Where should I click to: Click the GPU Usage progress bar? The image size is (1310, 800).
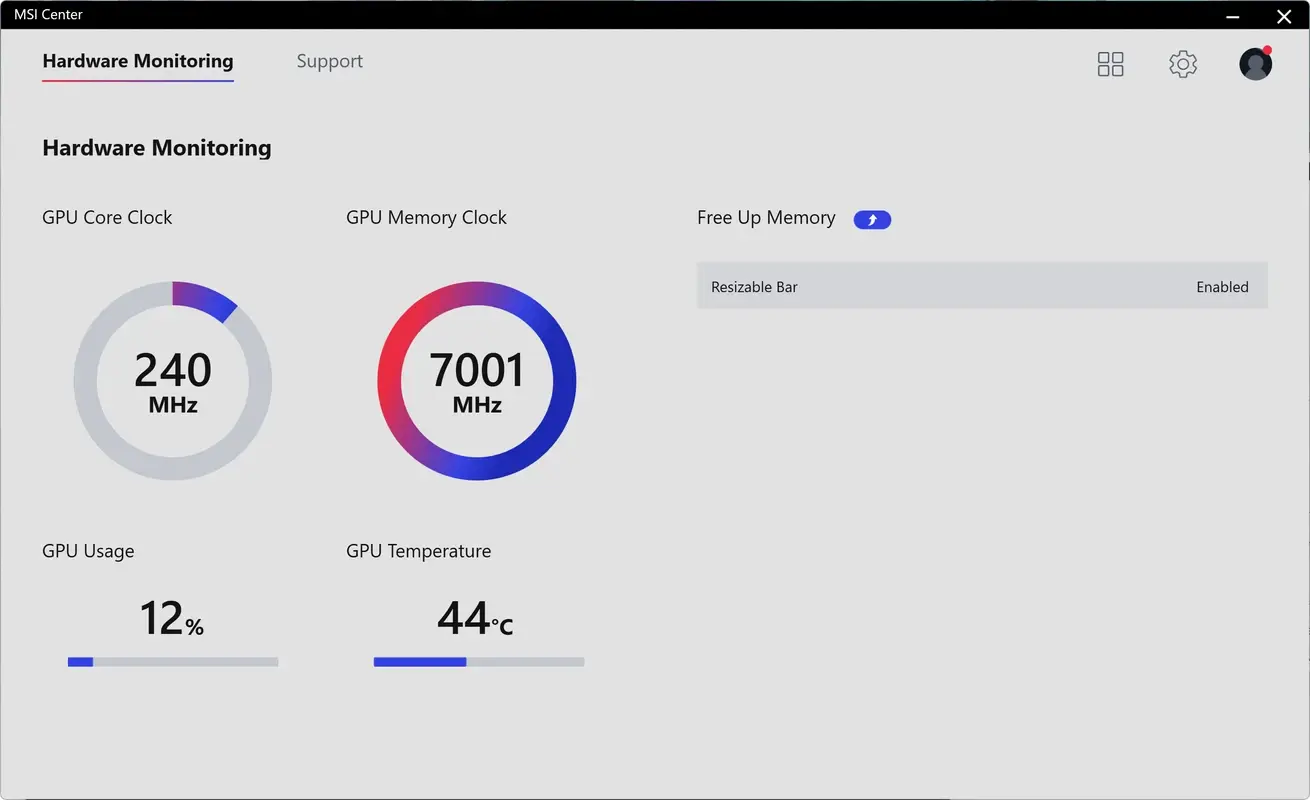(x=172, y=661)
